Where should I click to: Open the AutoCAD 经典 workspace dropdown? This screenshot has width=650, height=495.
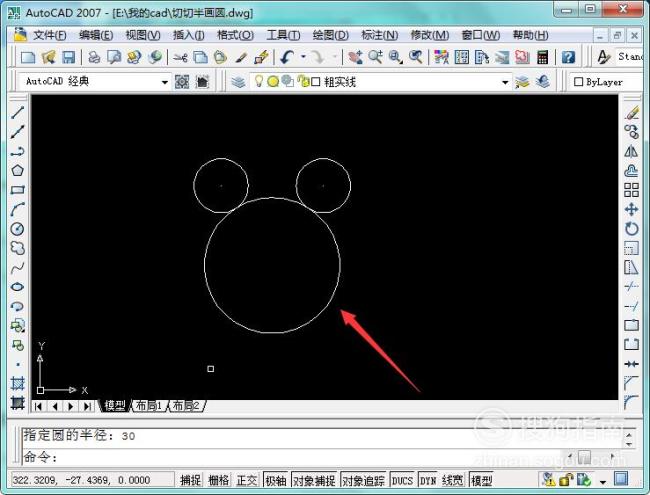coord(165,82)
